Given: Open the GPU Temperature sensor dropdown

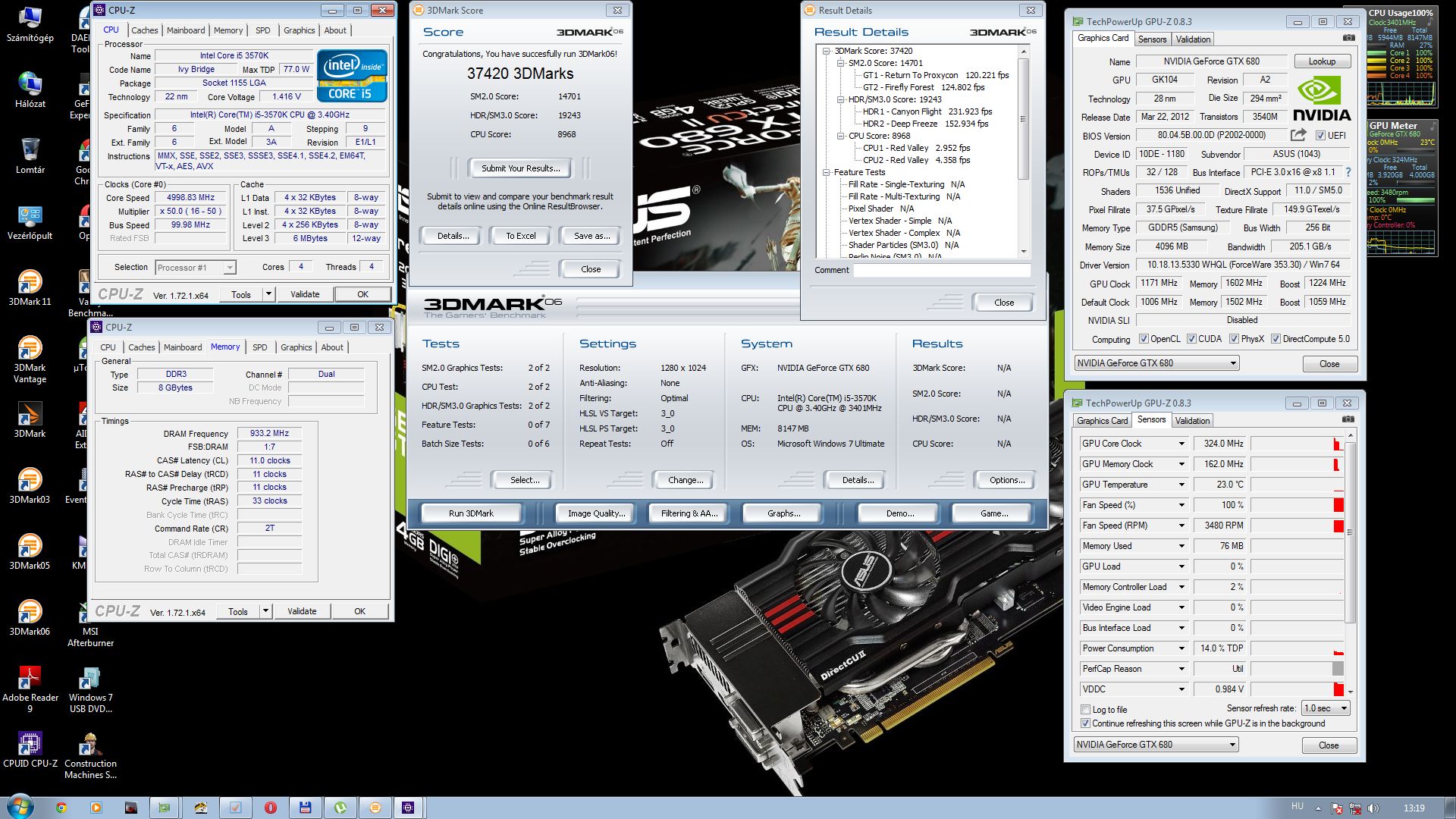Looking at the screenshot, I should (1181, 485).
